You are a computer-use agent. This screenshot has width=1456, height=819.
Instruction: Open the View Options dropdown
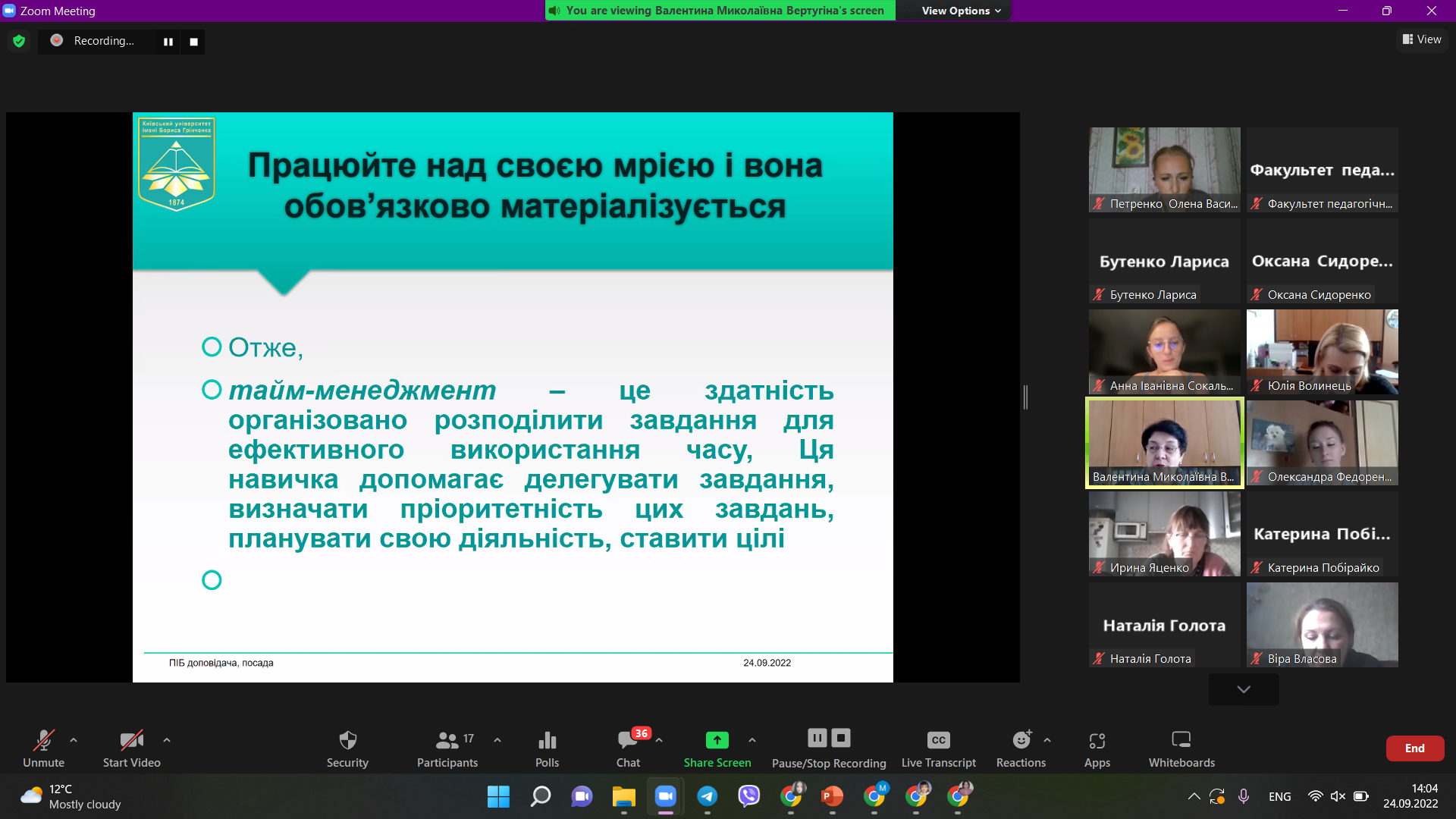pyautogui.click(x=953, y=11)
